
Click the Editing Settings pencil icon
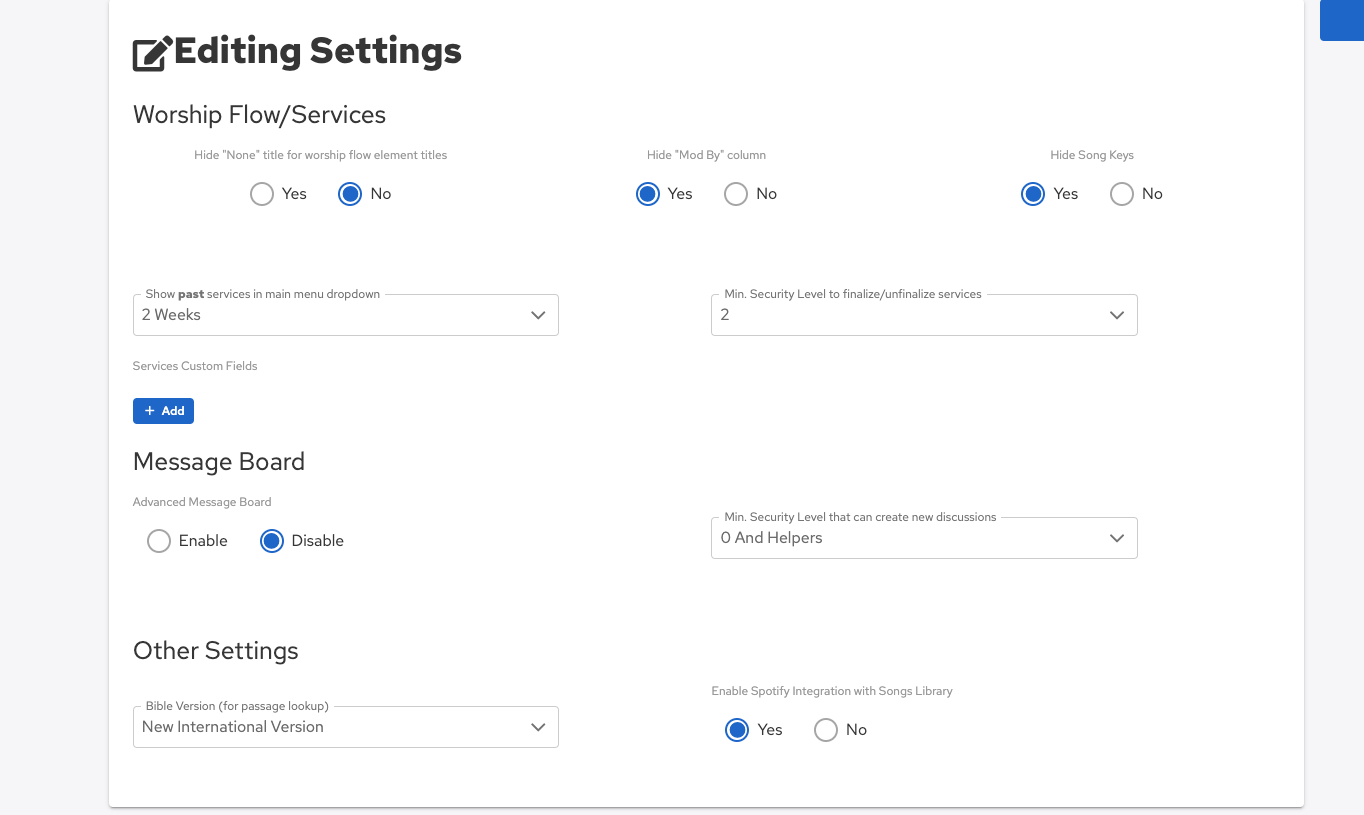tap(152, 53)
